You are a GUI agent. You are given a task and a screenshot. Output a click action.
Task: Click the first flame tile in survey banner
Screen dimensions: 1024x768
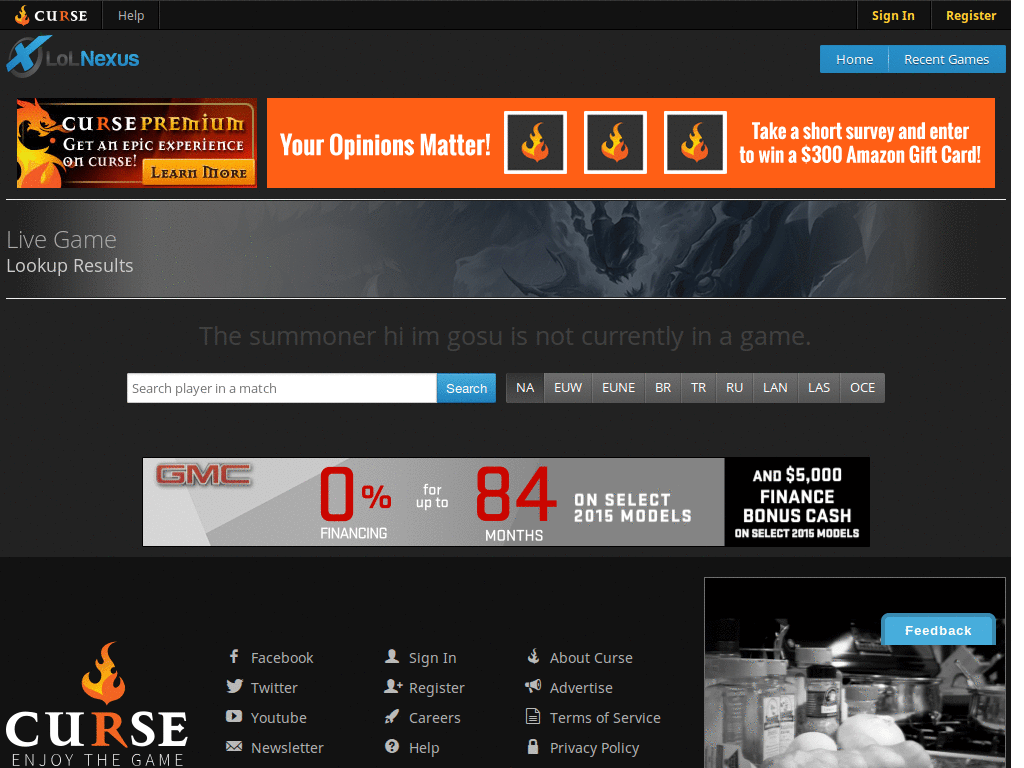click(x=536, y=142)
